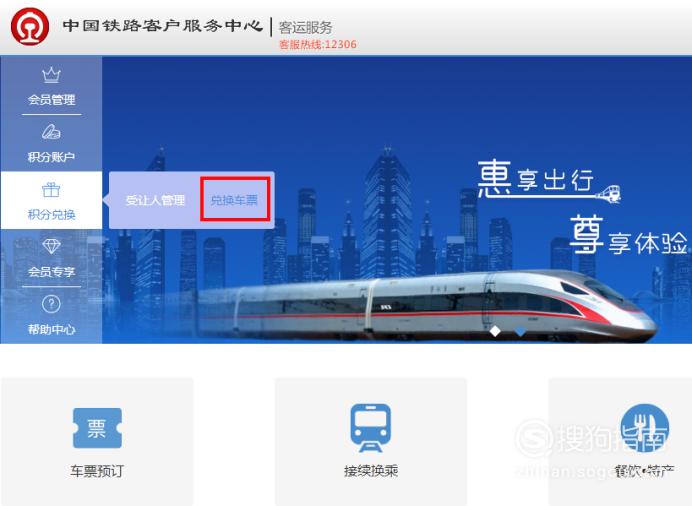Open 会员管理 crown icon
The image size is (692, 506).
(51, 75)
